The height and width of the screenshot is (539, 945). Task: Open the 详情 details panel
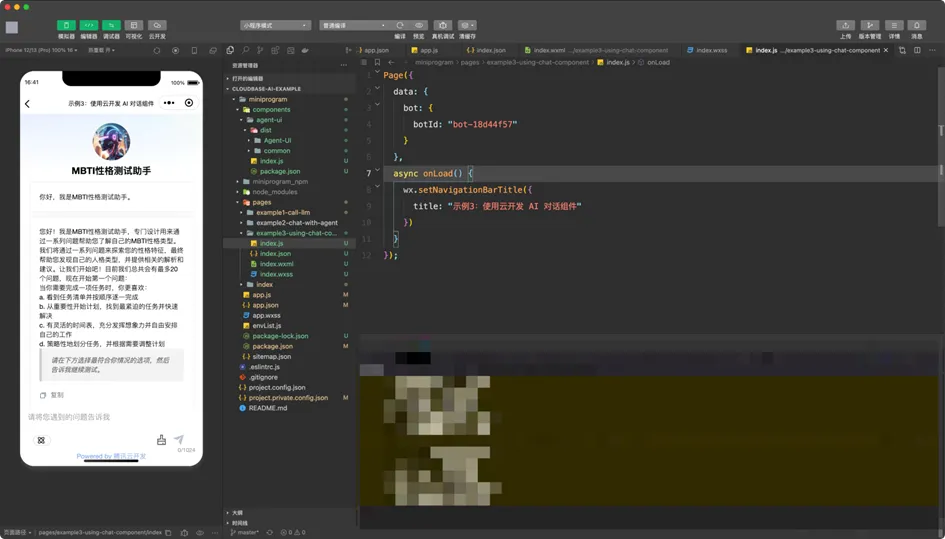pyautogui.click(x=894, y=25)
